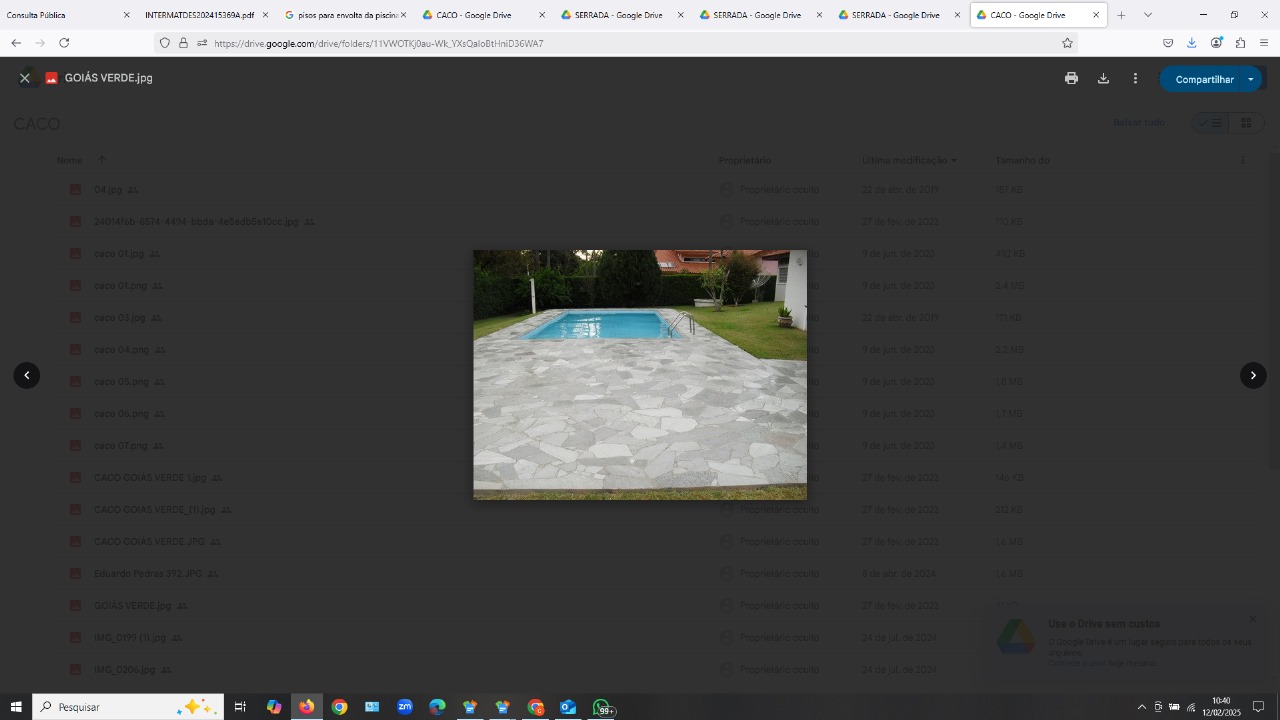Reload the current page
Viewport: 1280px width, 720px height.
click(64, 43)
